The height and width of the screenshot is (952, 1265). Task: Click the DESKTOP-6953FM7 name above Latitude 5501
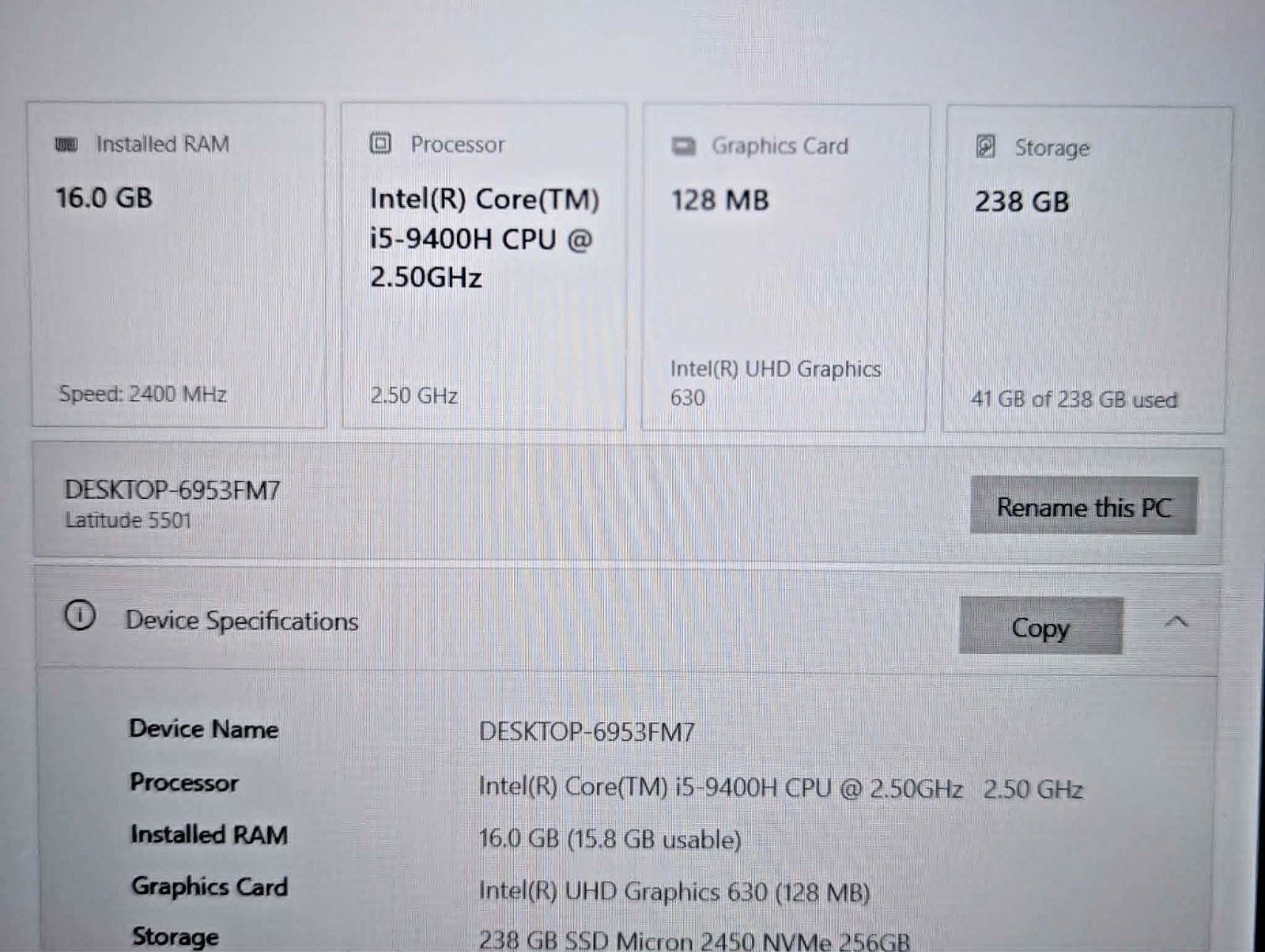pos(172,490)
